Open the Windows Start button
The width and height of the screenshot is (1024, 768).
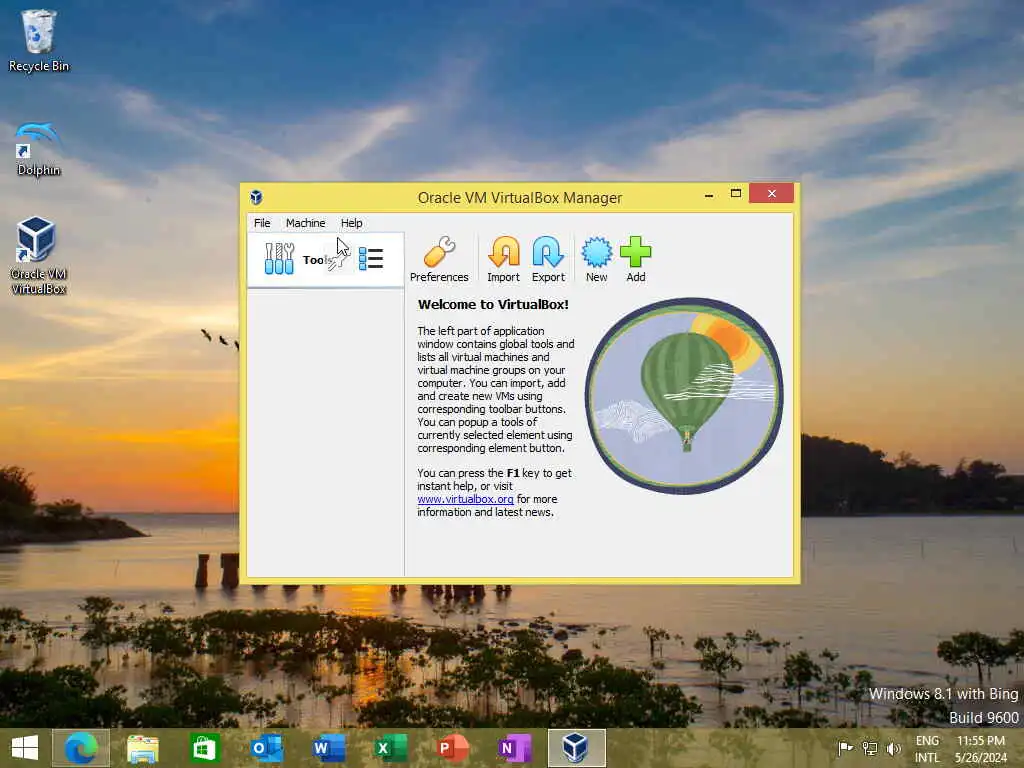coord(25,748)
